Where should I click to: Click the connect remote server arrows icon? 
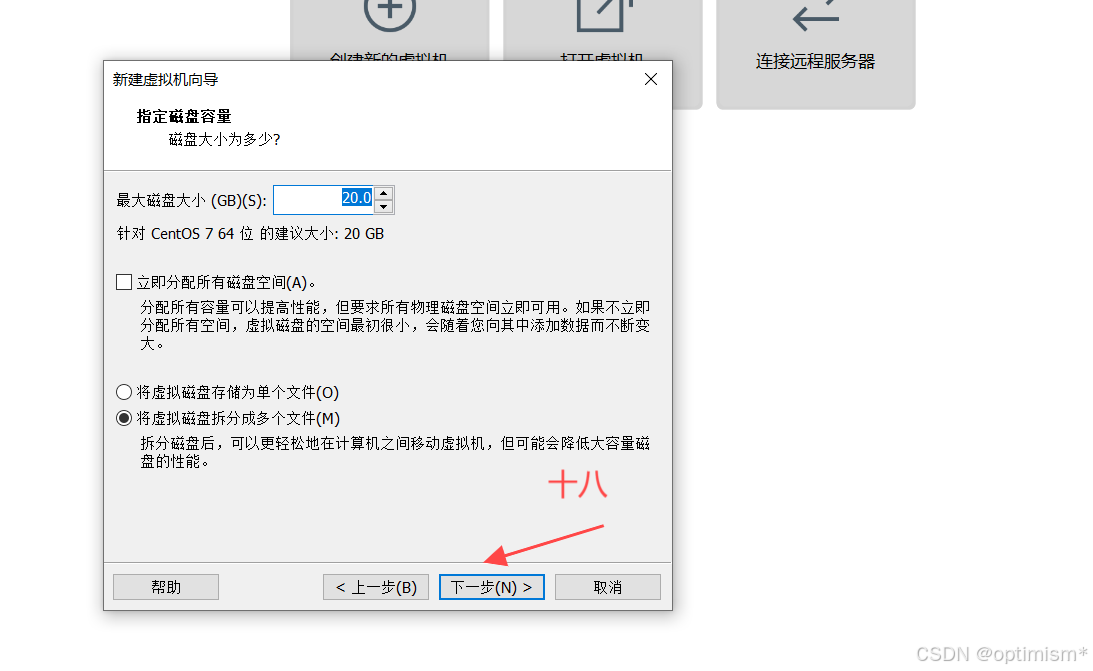coord(816,15)
